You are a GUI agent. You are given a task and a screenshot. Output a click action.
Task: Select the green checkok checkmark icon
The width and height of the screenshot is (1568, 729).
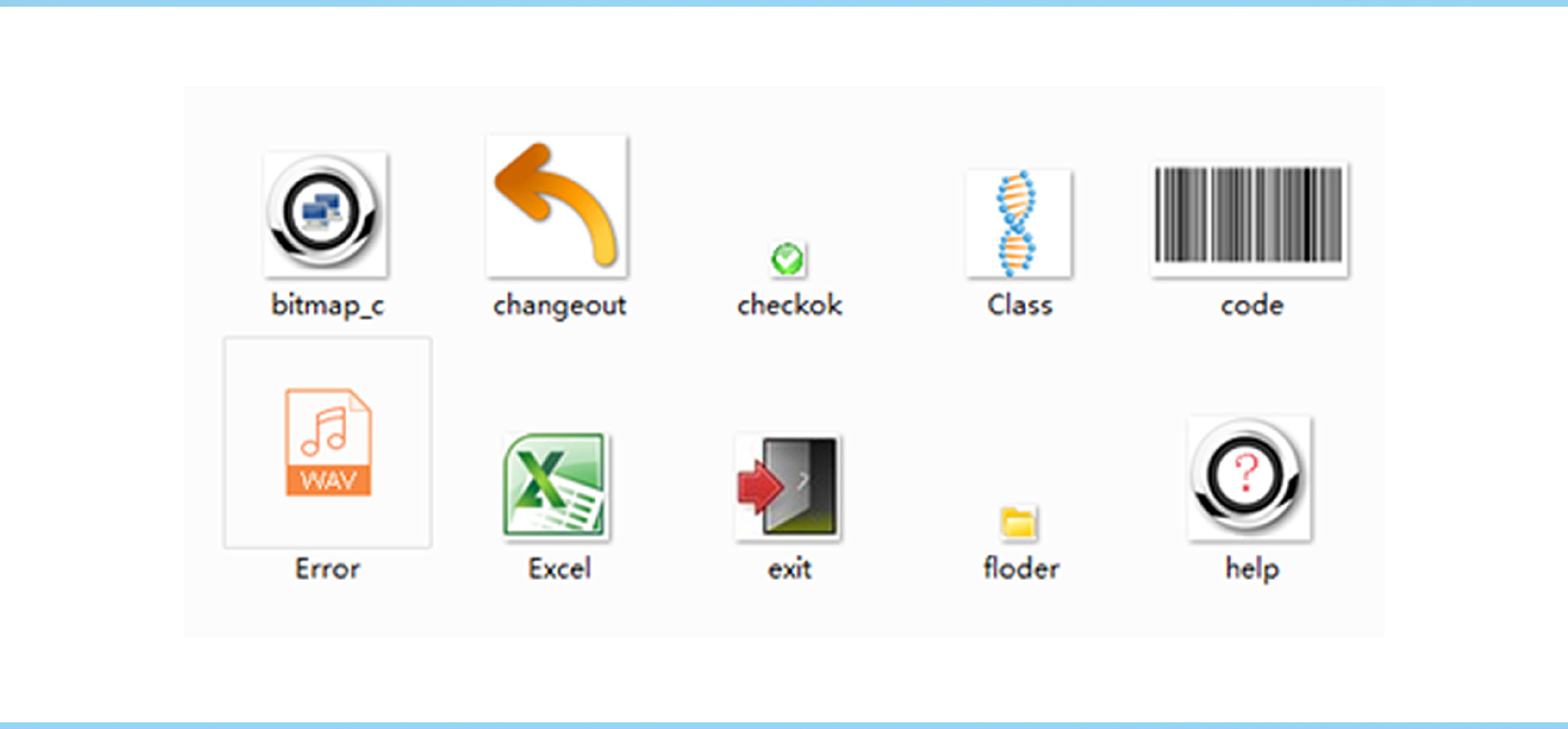point(787,259)
